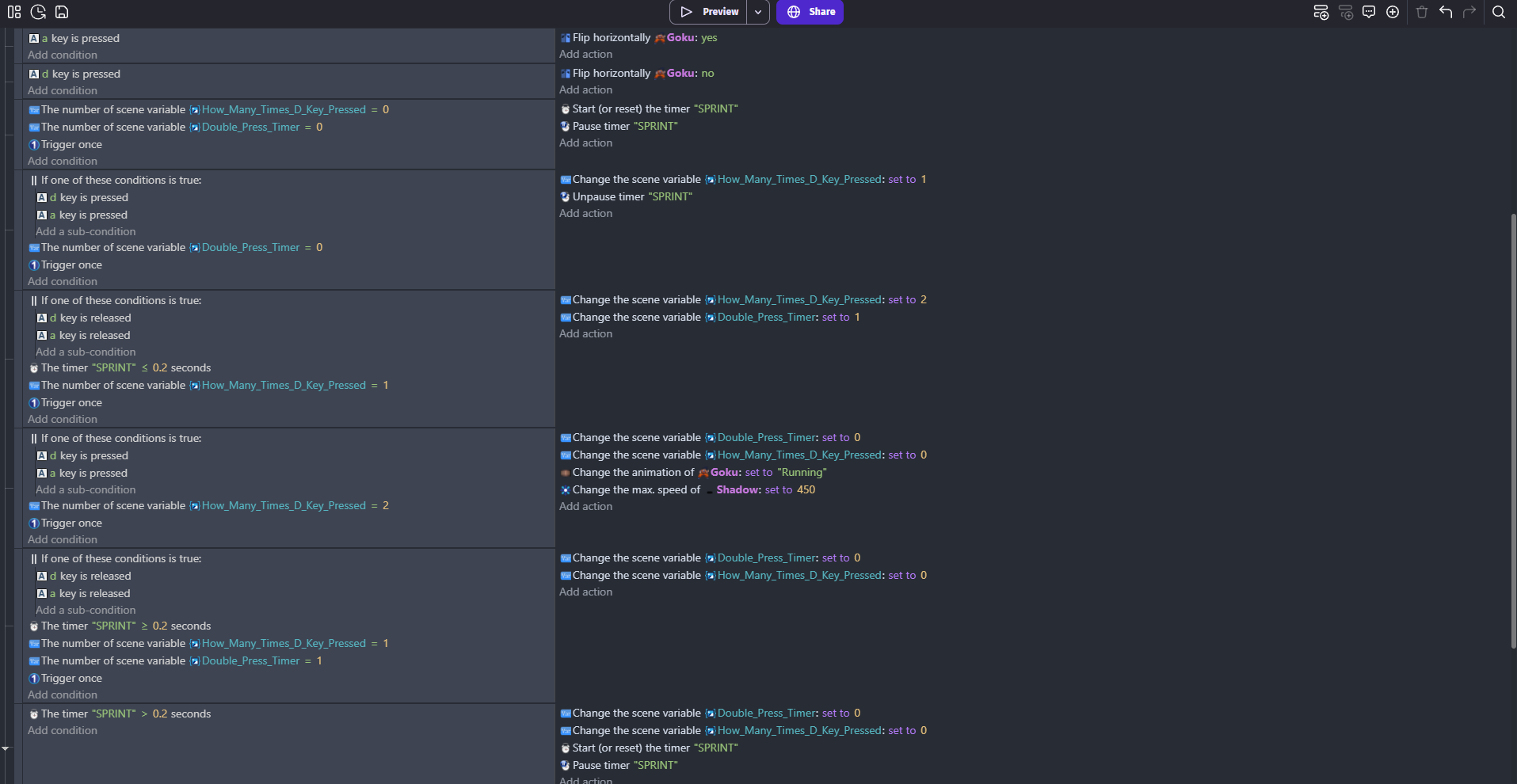
Task: Click the trash icon to delete selection
Action: coord(1422,12)
